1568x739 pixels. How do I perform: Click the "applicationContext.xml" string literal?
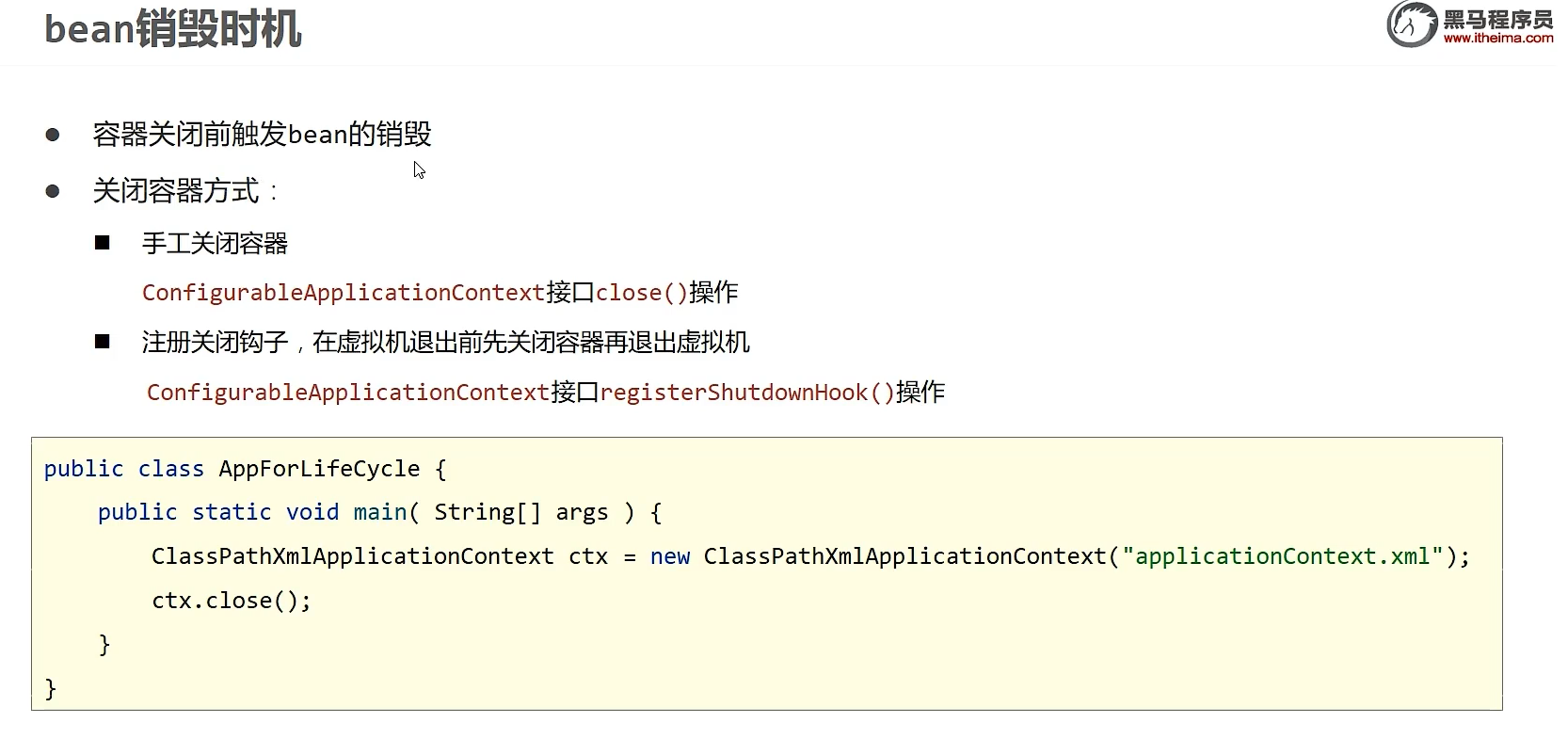pos(1283,556)
